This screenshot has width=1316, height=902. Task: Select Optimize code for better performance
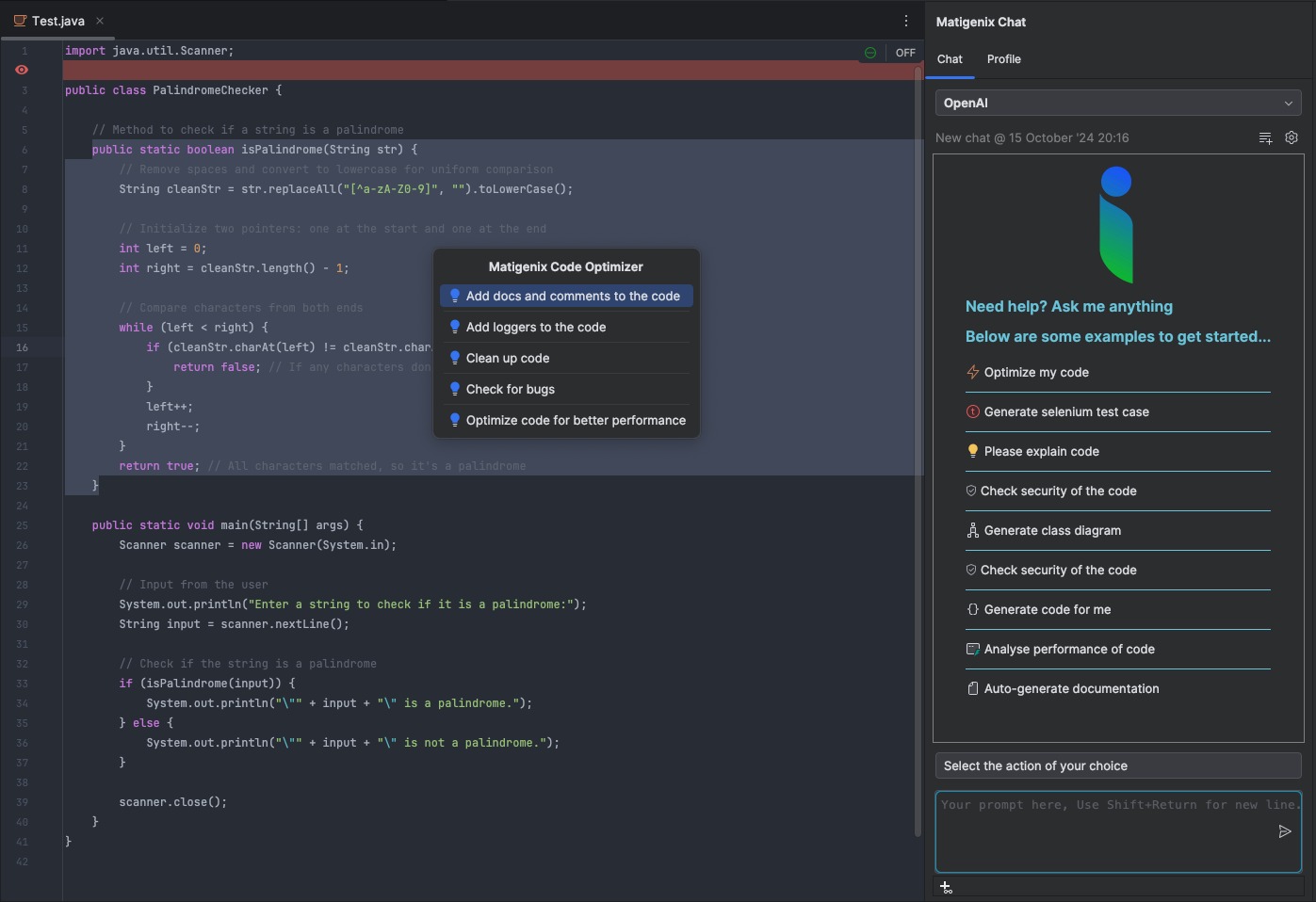(566, 420)
